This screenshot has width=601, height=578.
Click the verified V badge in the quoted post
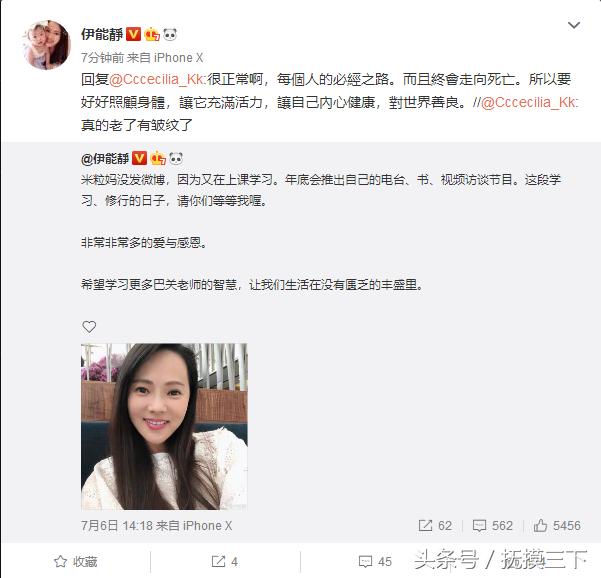(x=140, y=158)
